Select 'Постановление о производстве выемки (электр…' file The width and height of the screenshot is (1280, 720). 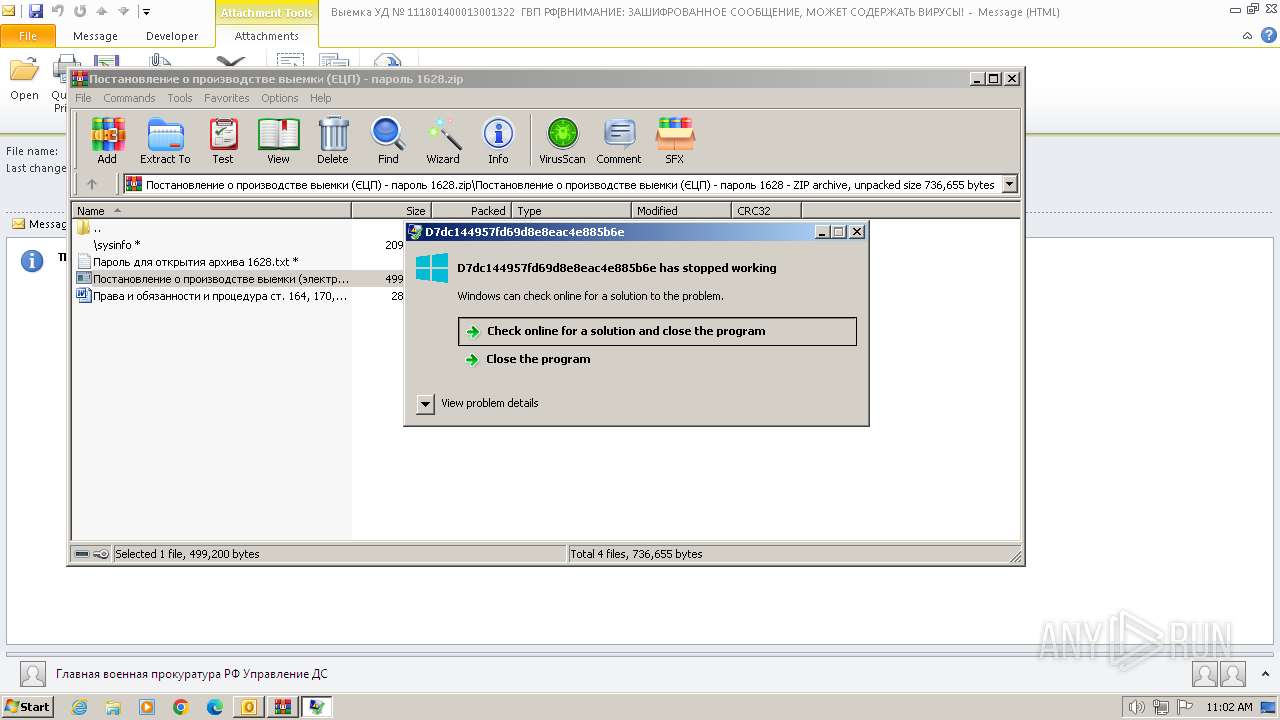click(212, 279)
